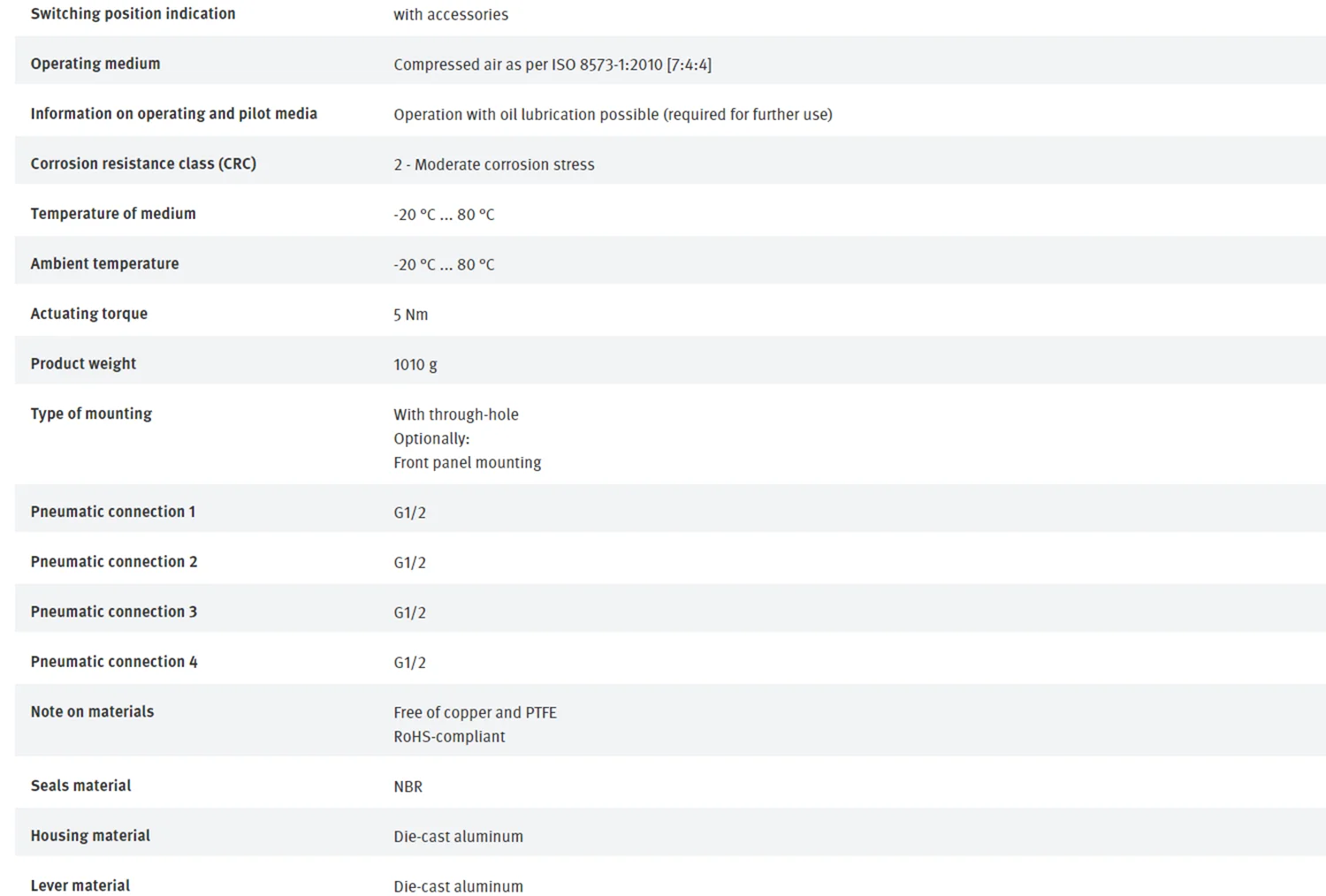Click the G1/2 value for Pneumatic connection 2
This screenshot has width=1326, height=896.
point(409,562)
